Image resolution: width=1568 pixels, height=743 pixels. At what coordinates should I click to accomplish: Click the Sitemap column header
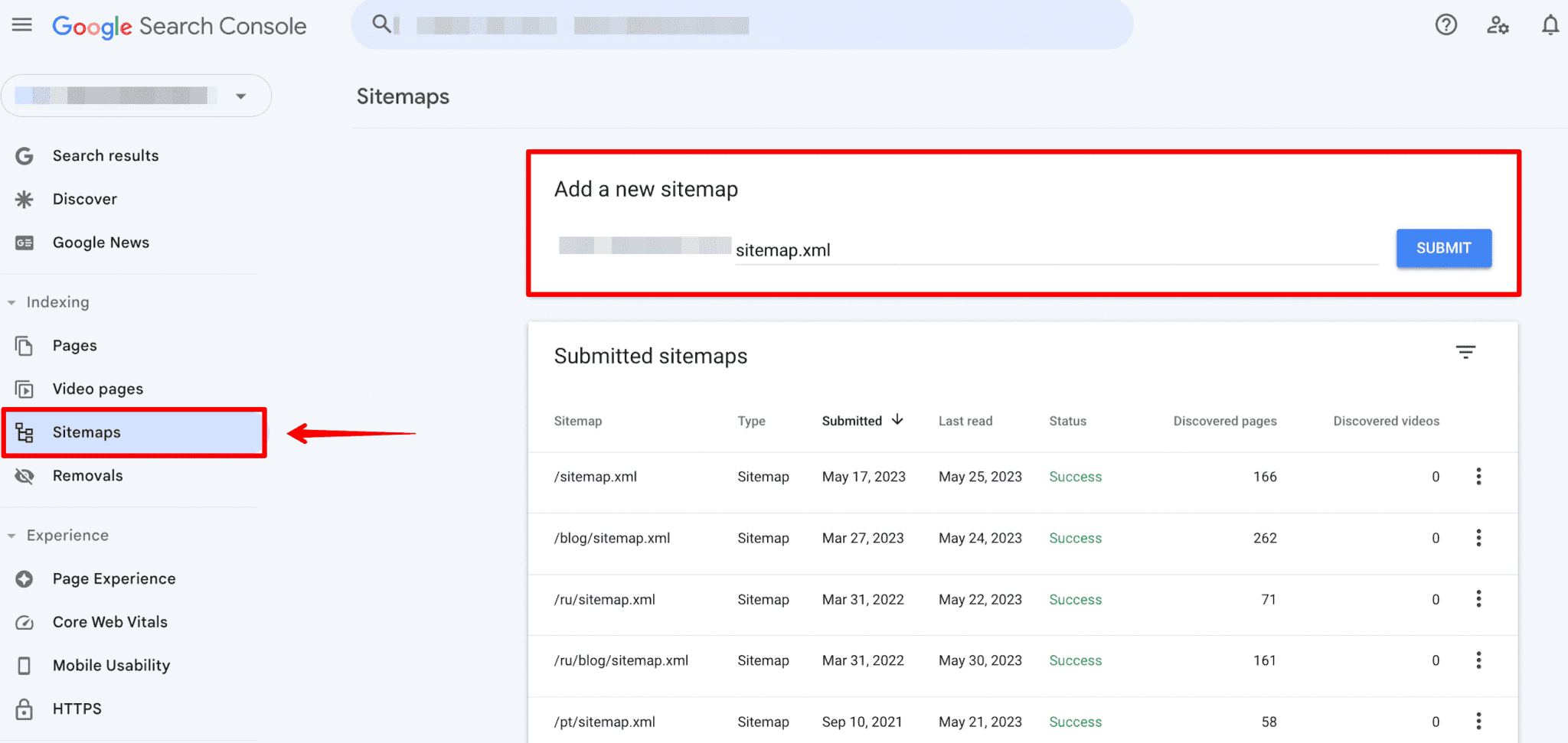(x=578, y=421)
